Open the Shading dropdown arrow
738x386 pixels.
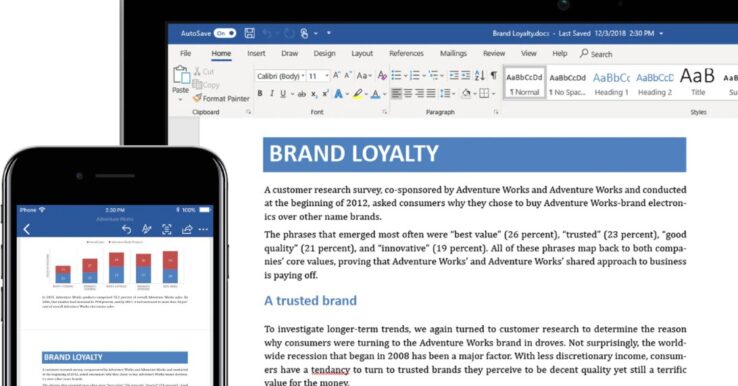475,94
